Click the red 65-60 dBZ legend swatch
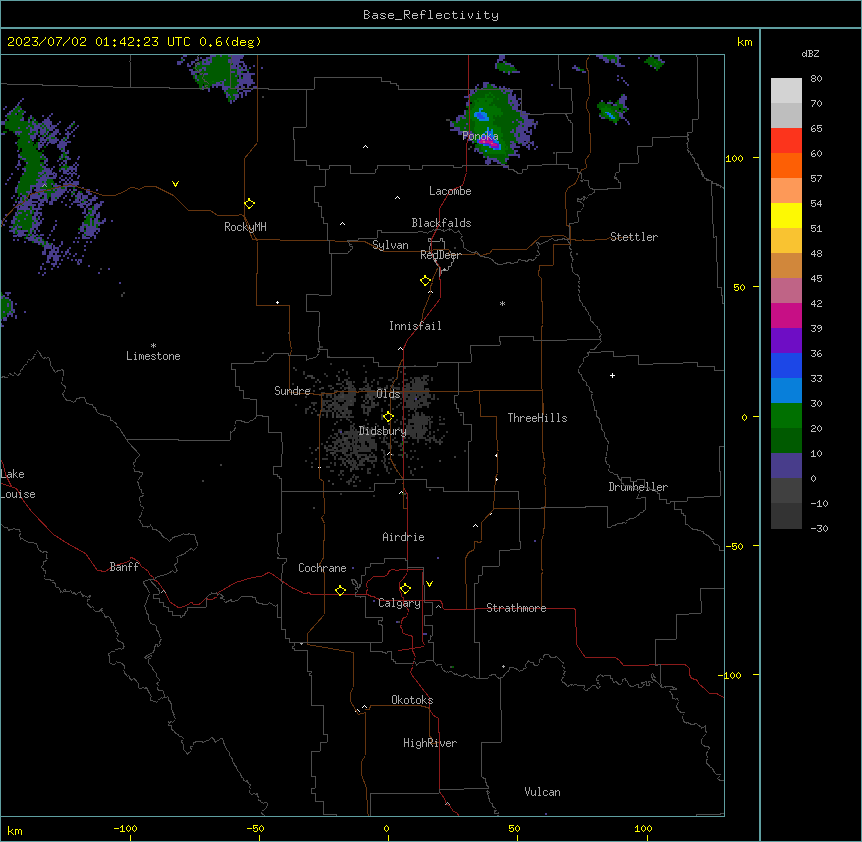The width and height of the screenshot is (862, 842). [786, 141]
